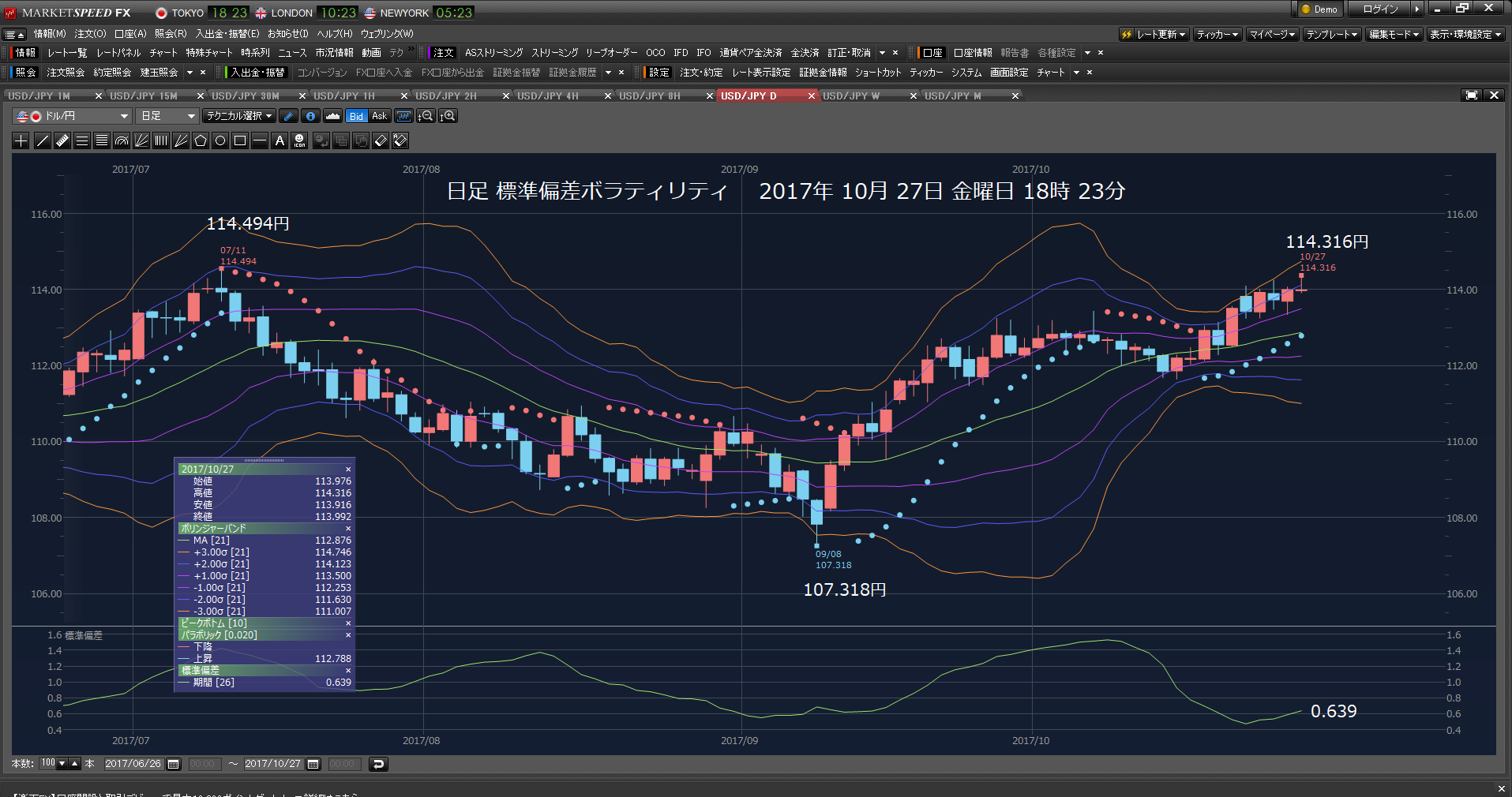
Task: Open the 入出金・振替(E) menu
Action: 227,34
